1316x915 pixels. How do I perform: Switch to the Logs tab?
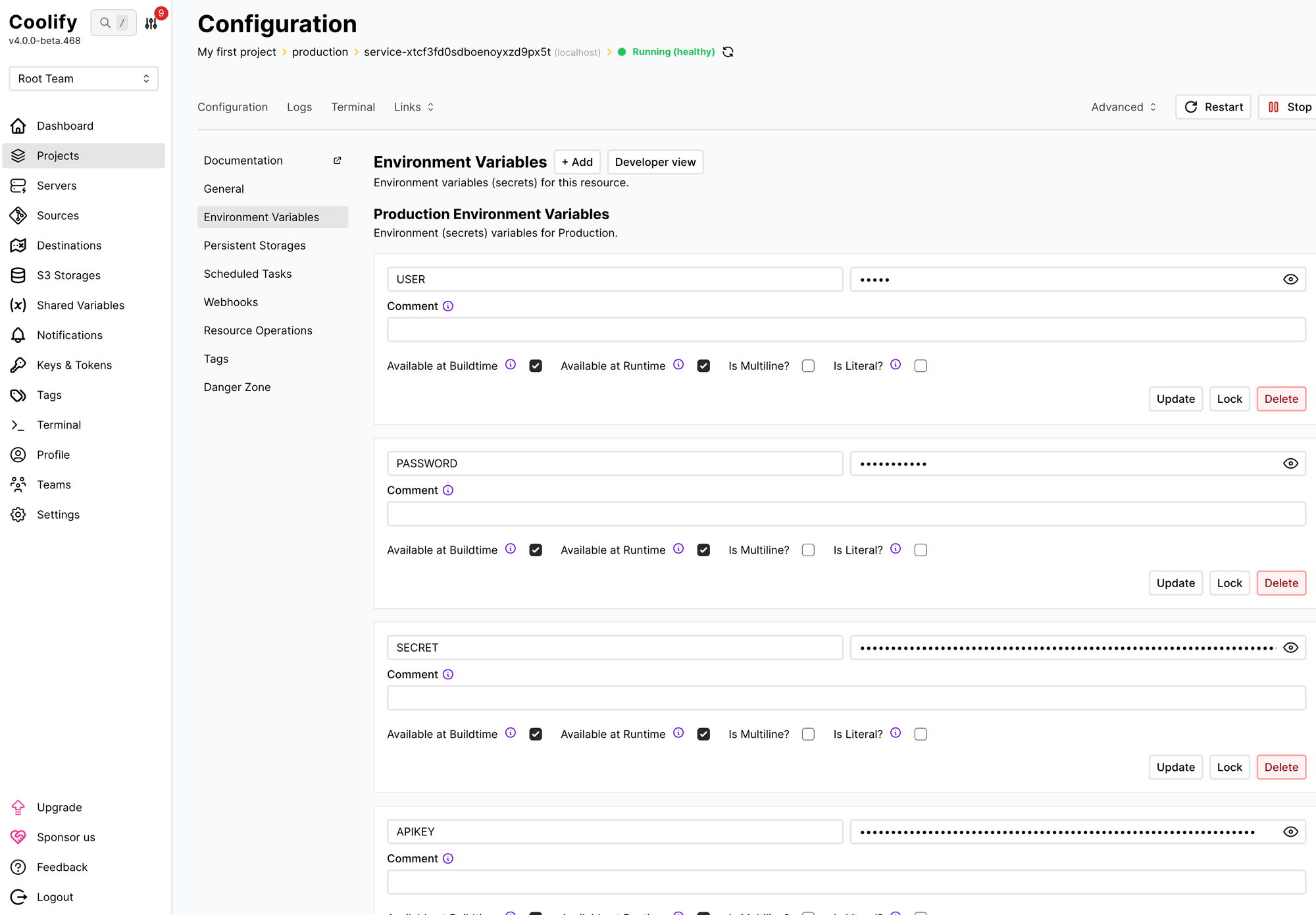click(x=299, y=107)
